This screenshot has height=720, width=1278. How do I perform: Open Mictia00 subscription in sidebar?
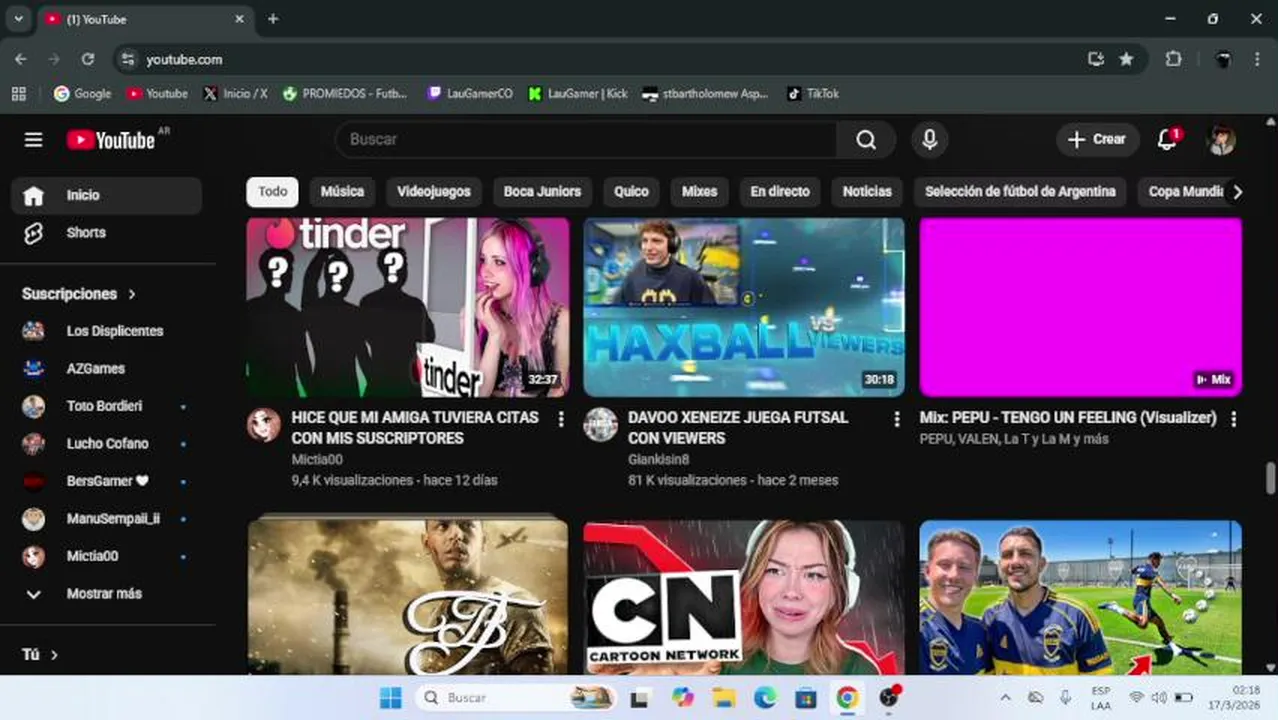click(106, 556)
